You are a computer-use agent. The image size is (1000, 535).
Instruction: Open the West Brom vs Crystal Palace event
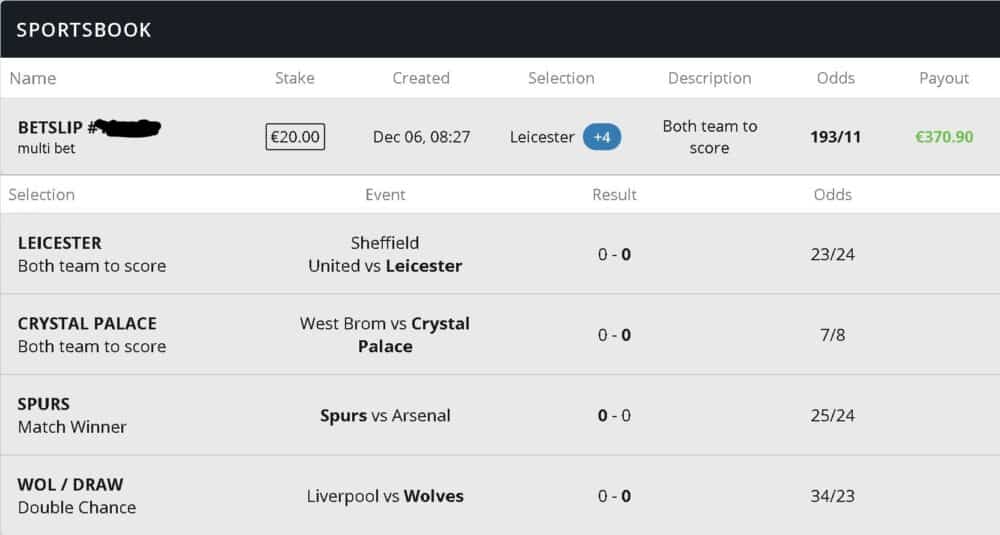click(385, 335)
